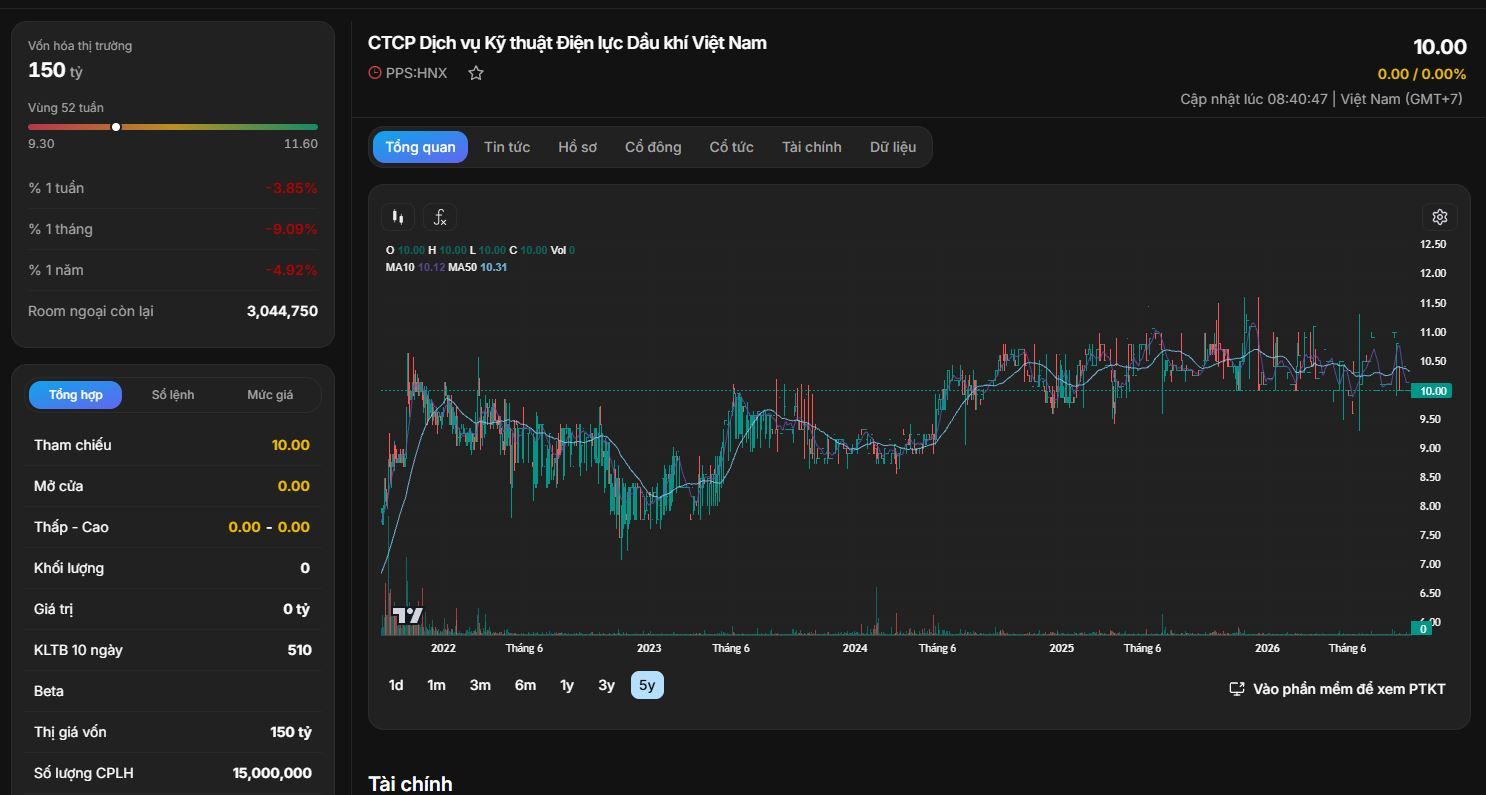The image size is (1486, 795).
Task: Click the 2024 label on the time axis
Action: tap(855, 648)
